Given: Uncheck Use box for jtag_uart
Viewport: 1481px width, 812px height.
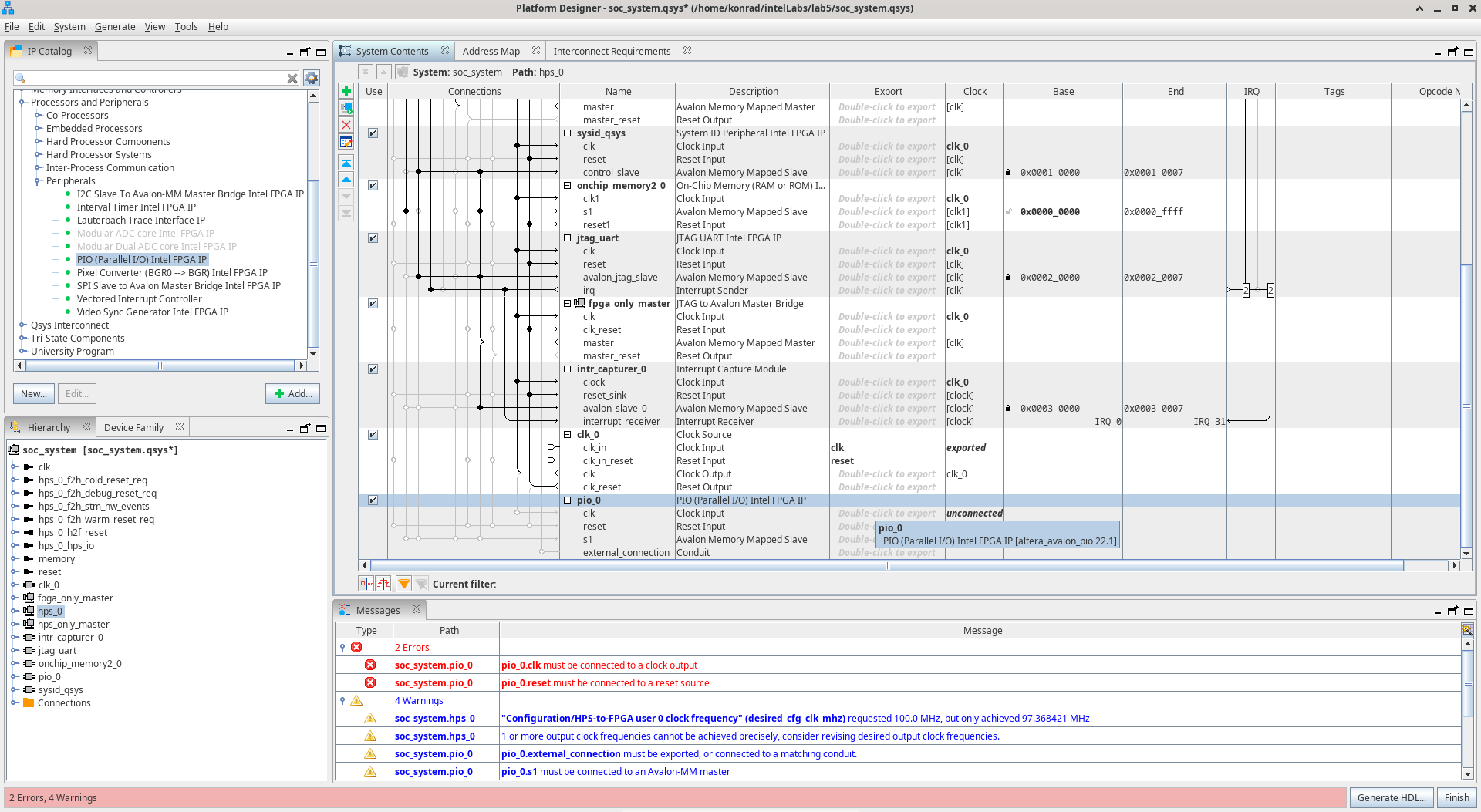Looking at the screenshot, I should click(x=373, y=238).
